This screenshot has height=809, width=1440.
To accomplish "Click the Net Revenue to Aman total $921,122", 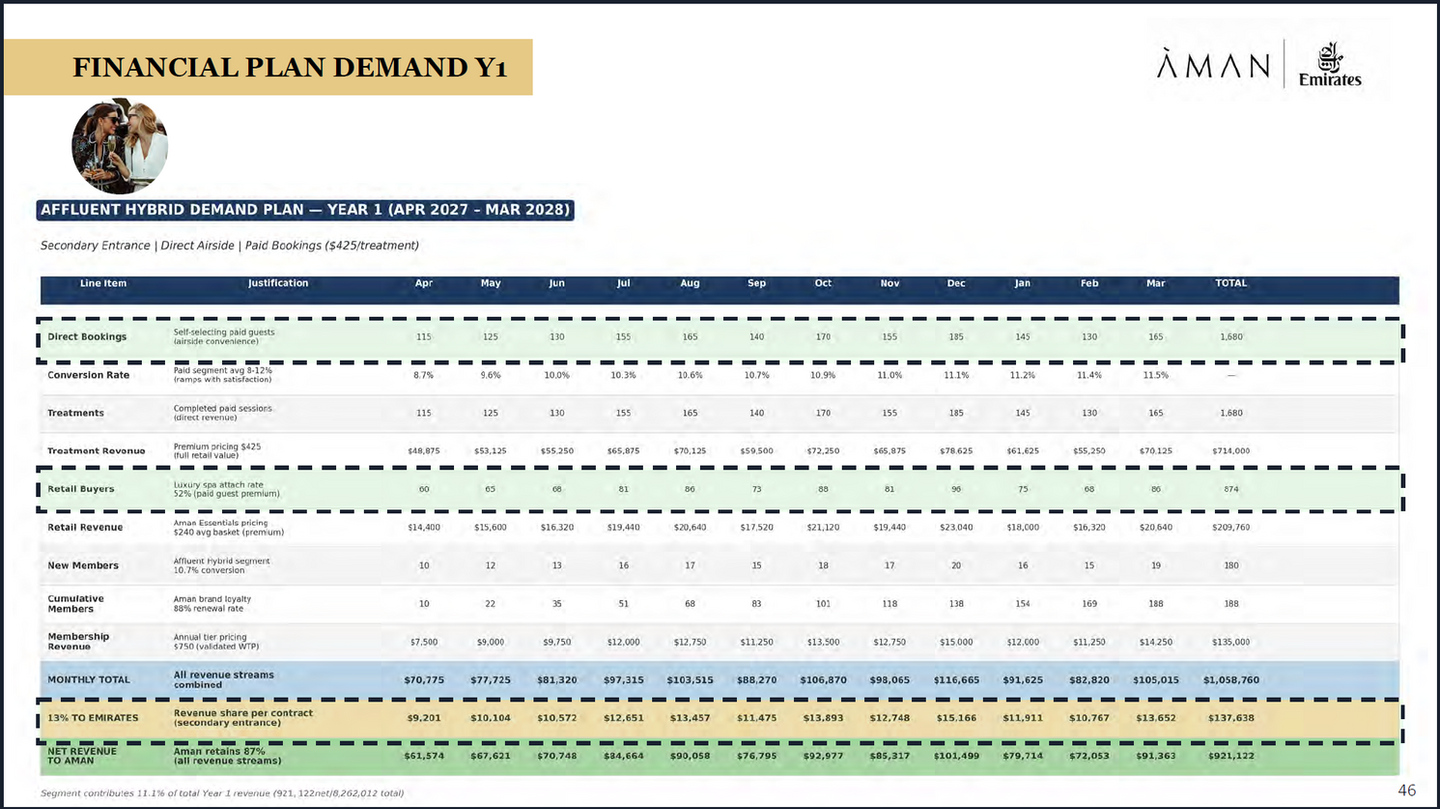I will click(1231, 756).
